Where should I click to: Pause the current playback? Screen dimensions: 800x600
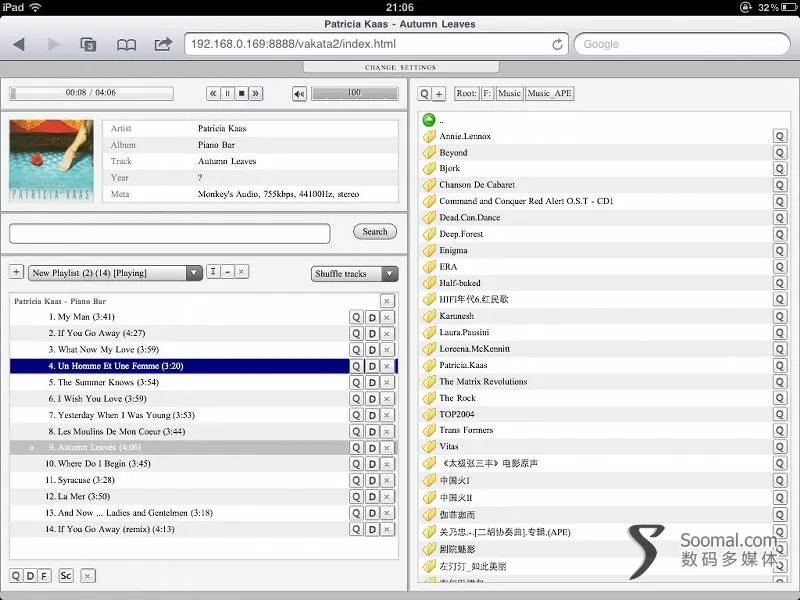click(227, 93)
